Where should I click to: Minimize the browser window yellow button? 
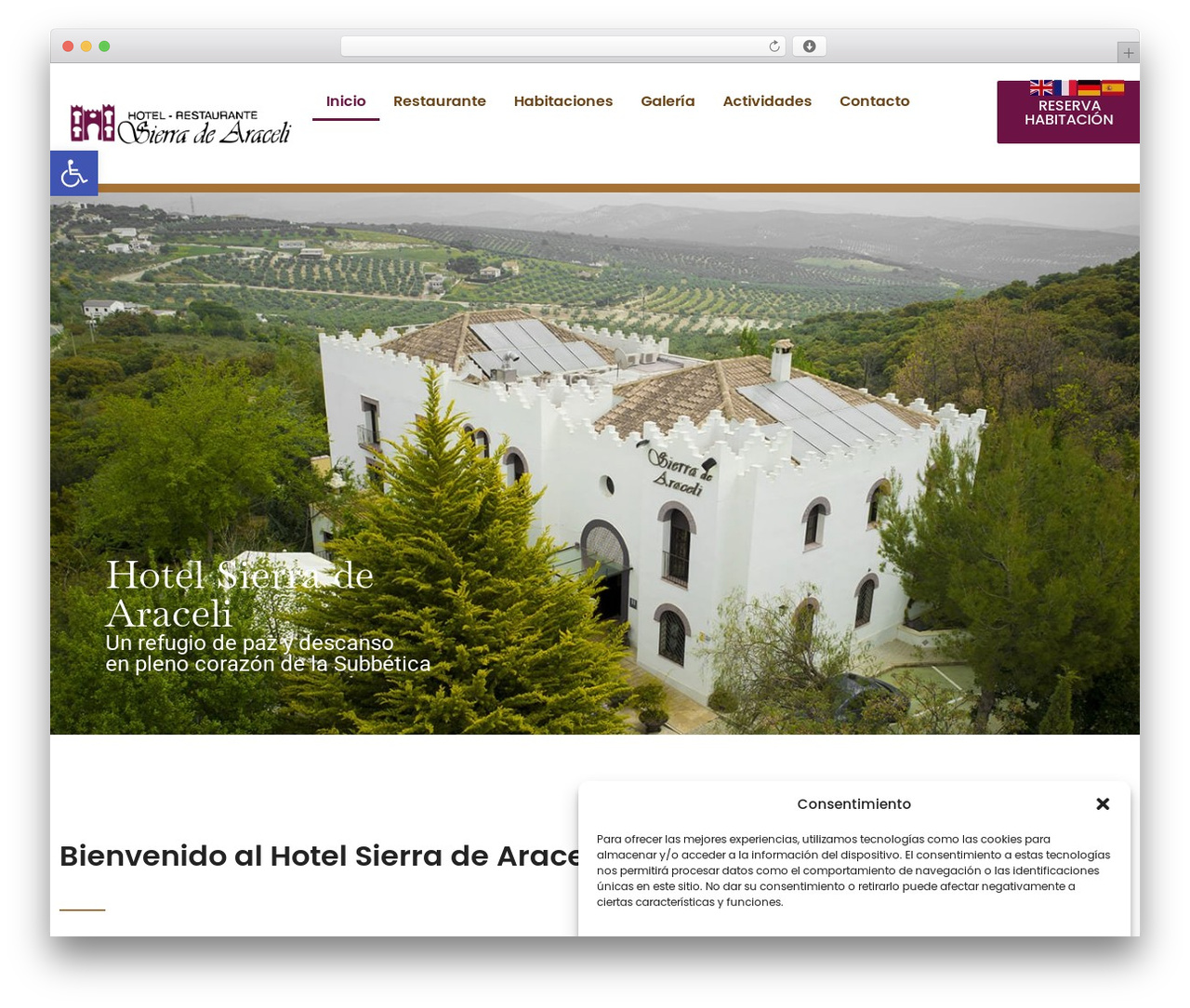tap(86, 46)
